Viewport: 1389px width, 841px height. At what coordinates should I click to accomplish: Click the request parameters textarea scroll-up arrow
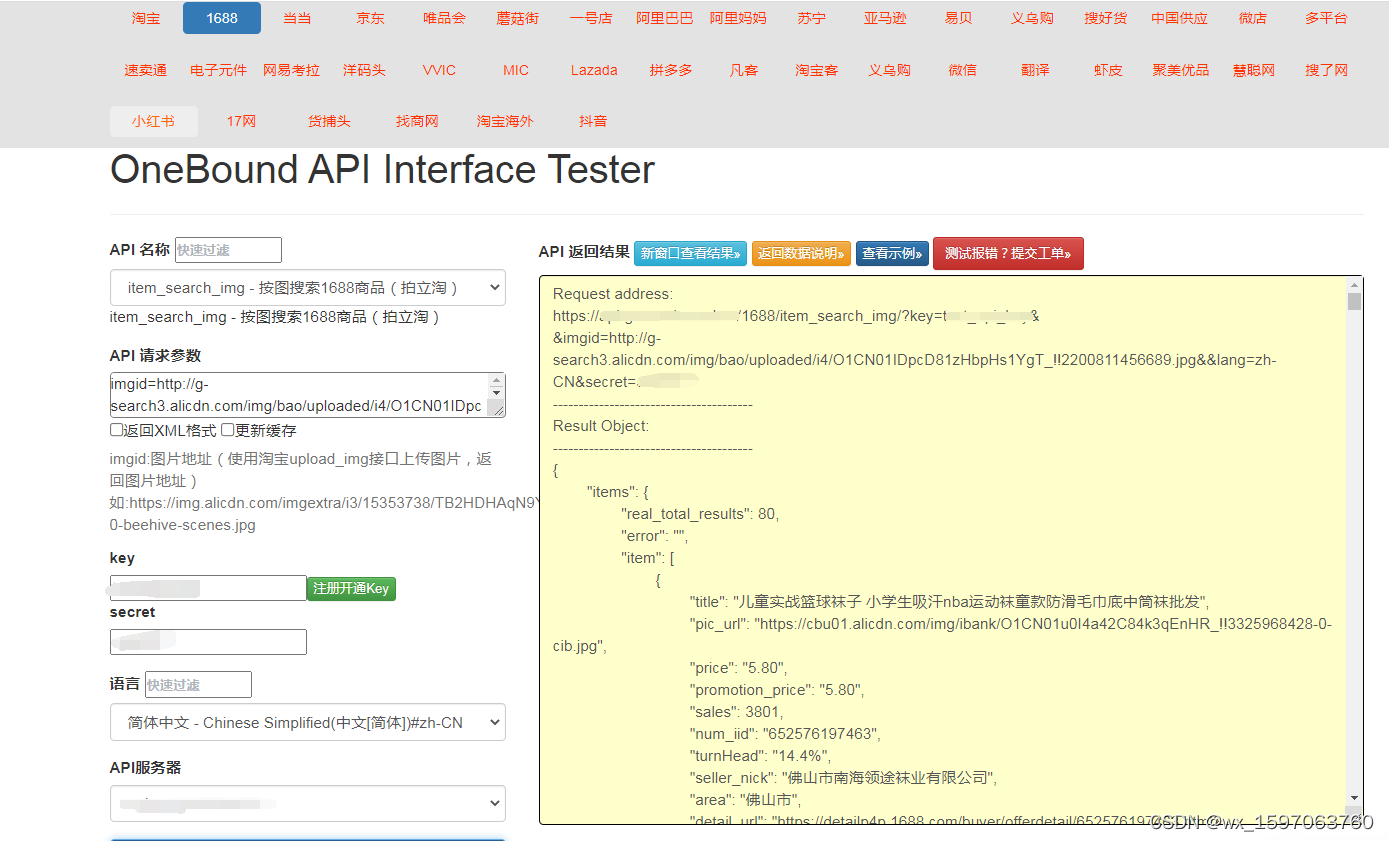tap(496, 380)
